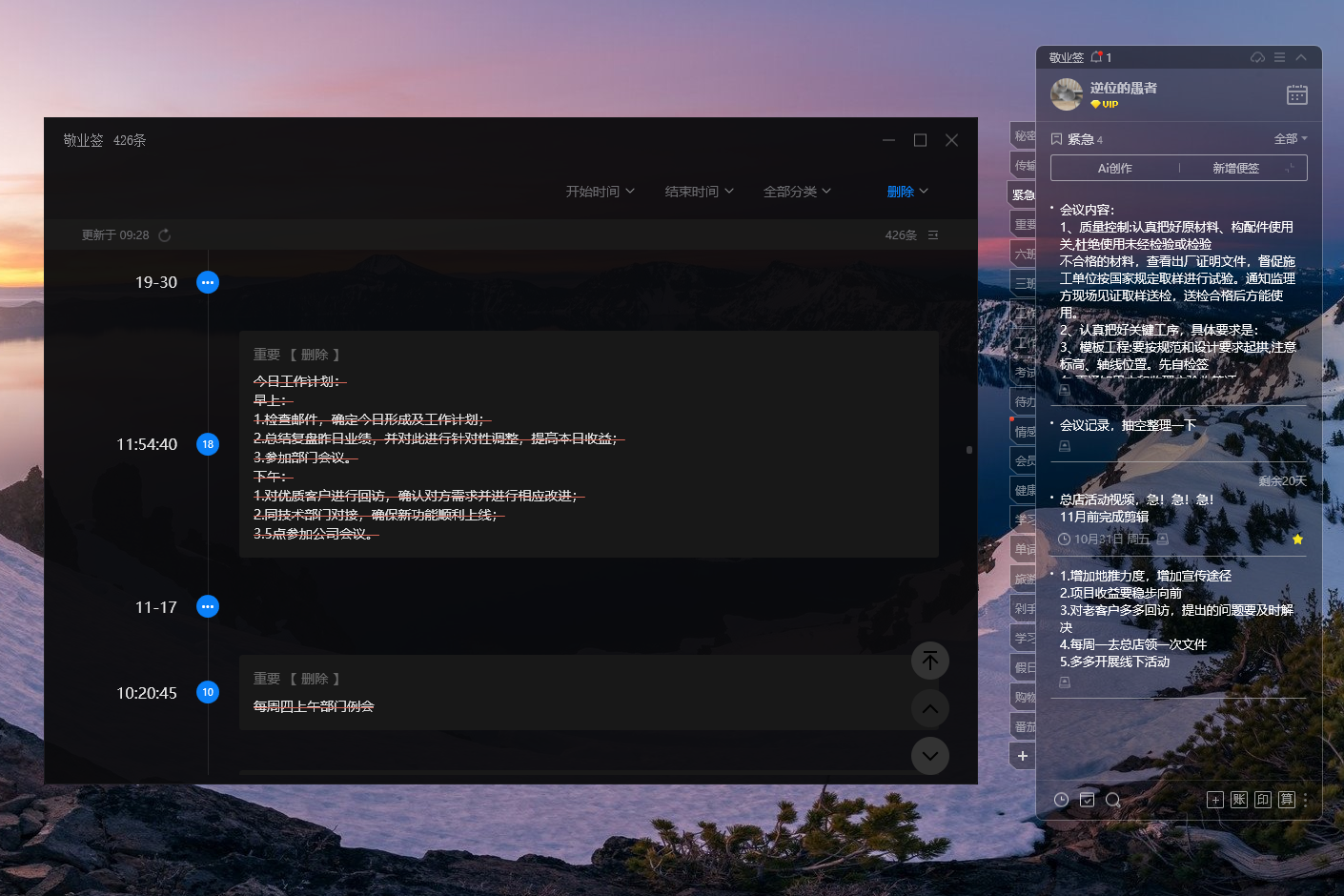Toggle the 11-17 timeline node
This screenshot has width=1344, height=896.
208,607
